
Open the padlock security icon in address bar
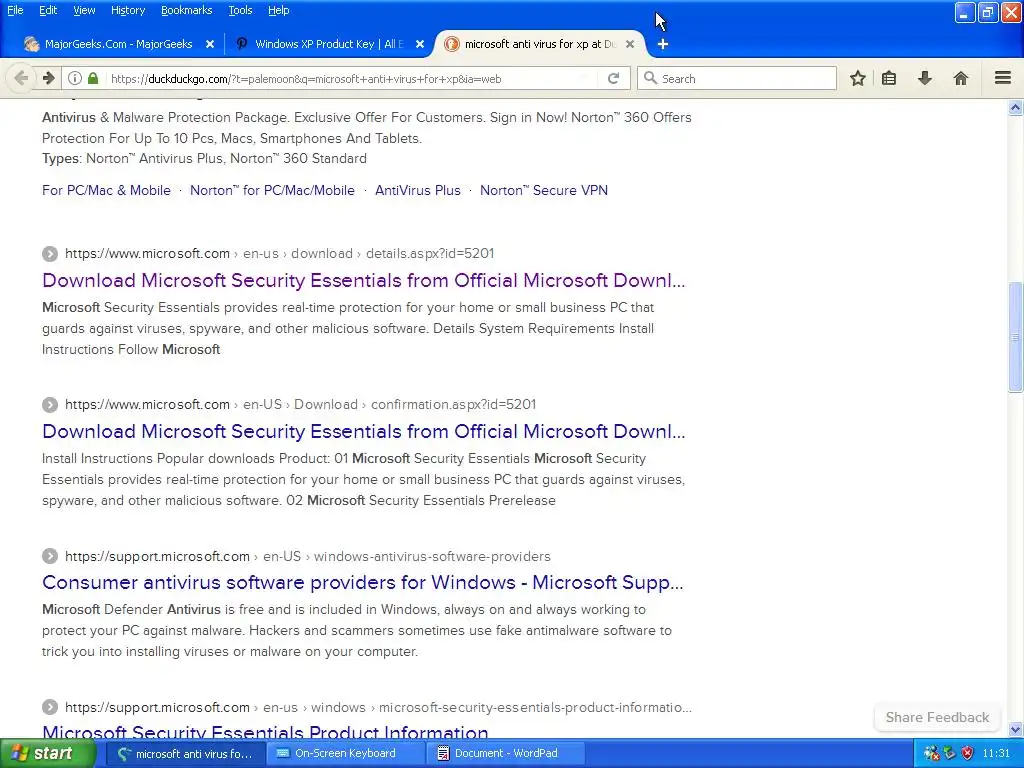(93, 78)
